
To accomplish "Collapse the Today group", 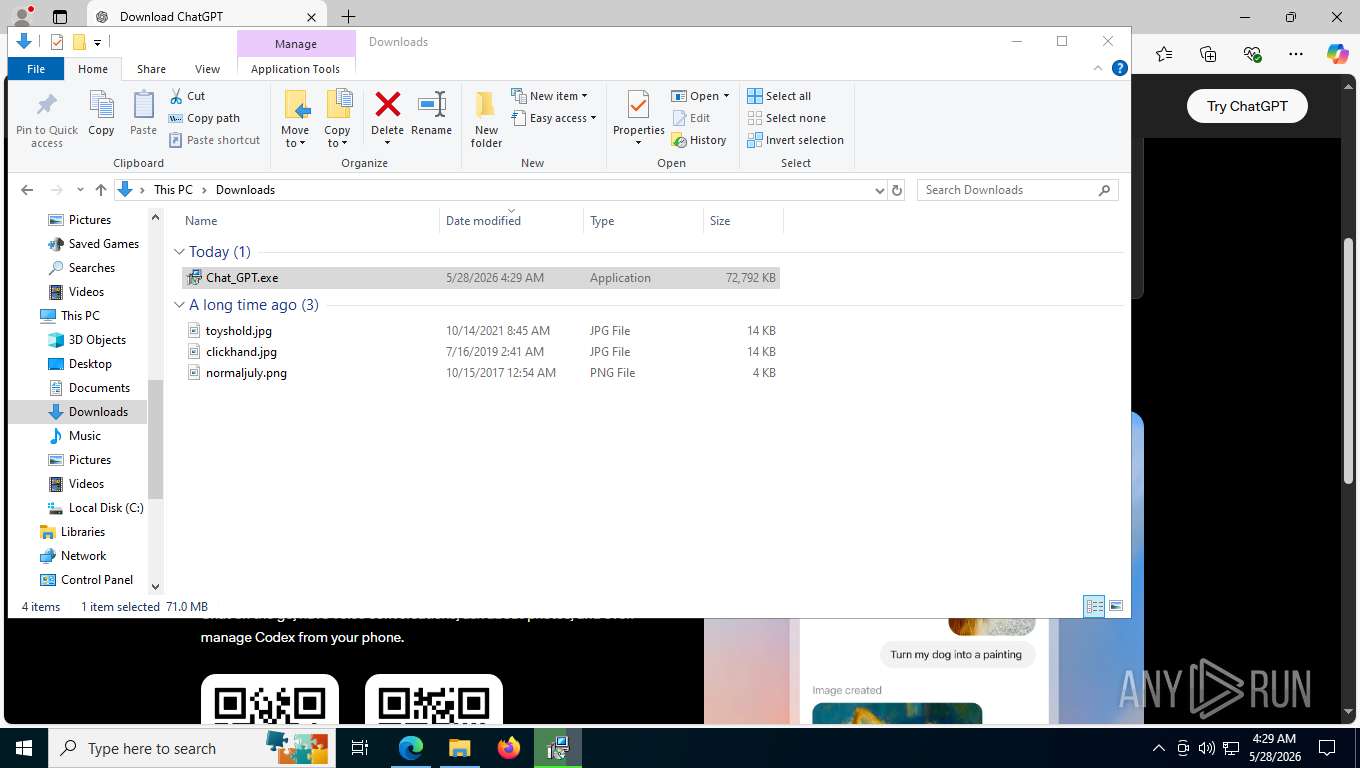I will click(x=179, y=252).
